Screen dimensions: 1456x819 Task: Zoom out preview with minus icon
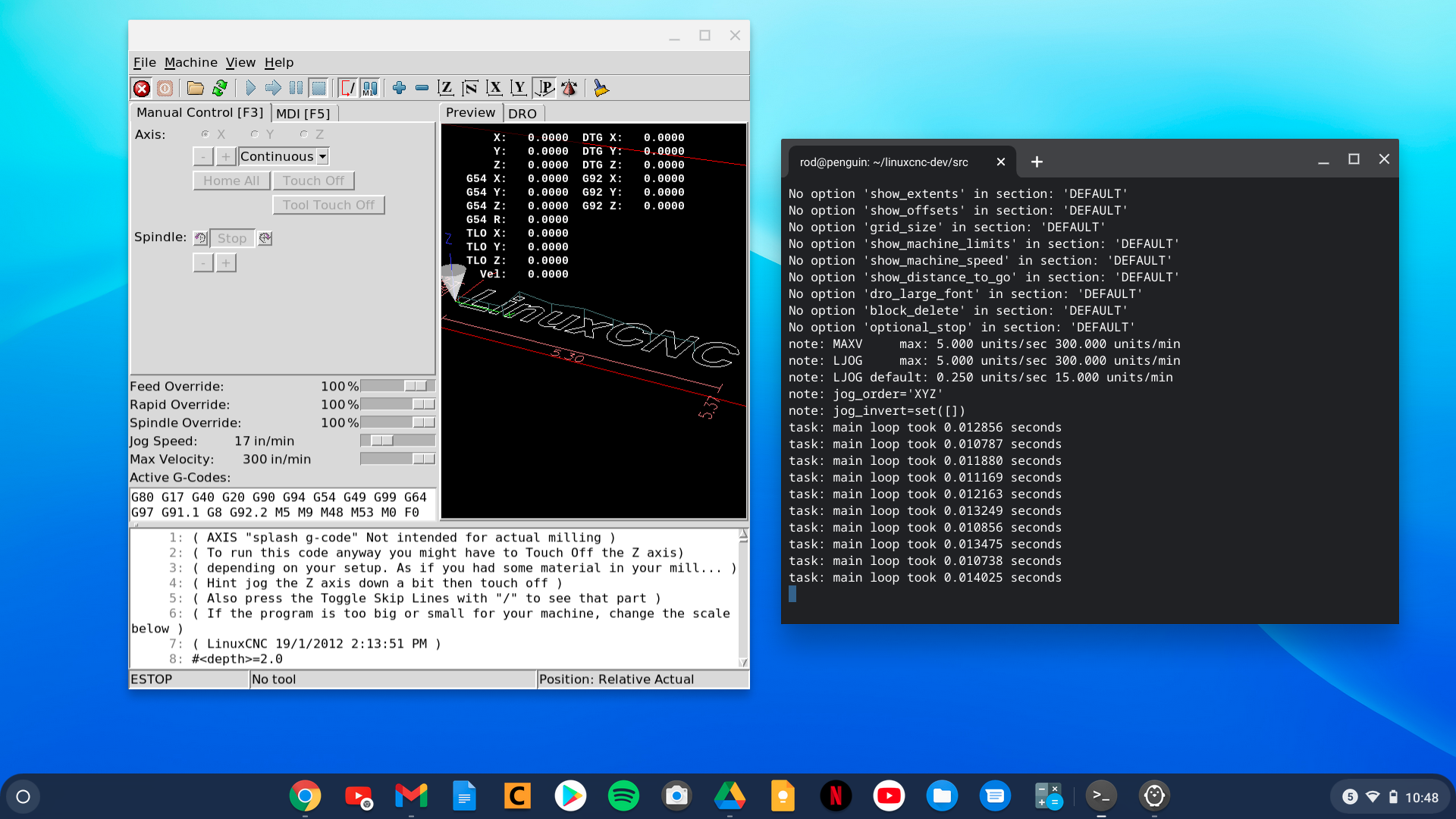(x=422, y=89)
